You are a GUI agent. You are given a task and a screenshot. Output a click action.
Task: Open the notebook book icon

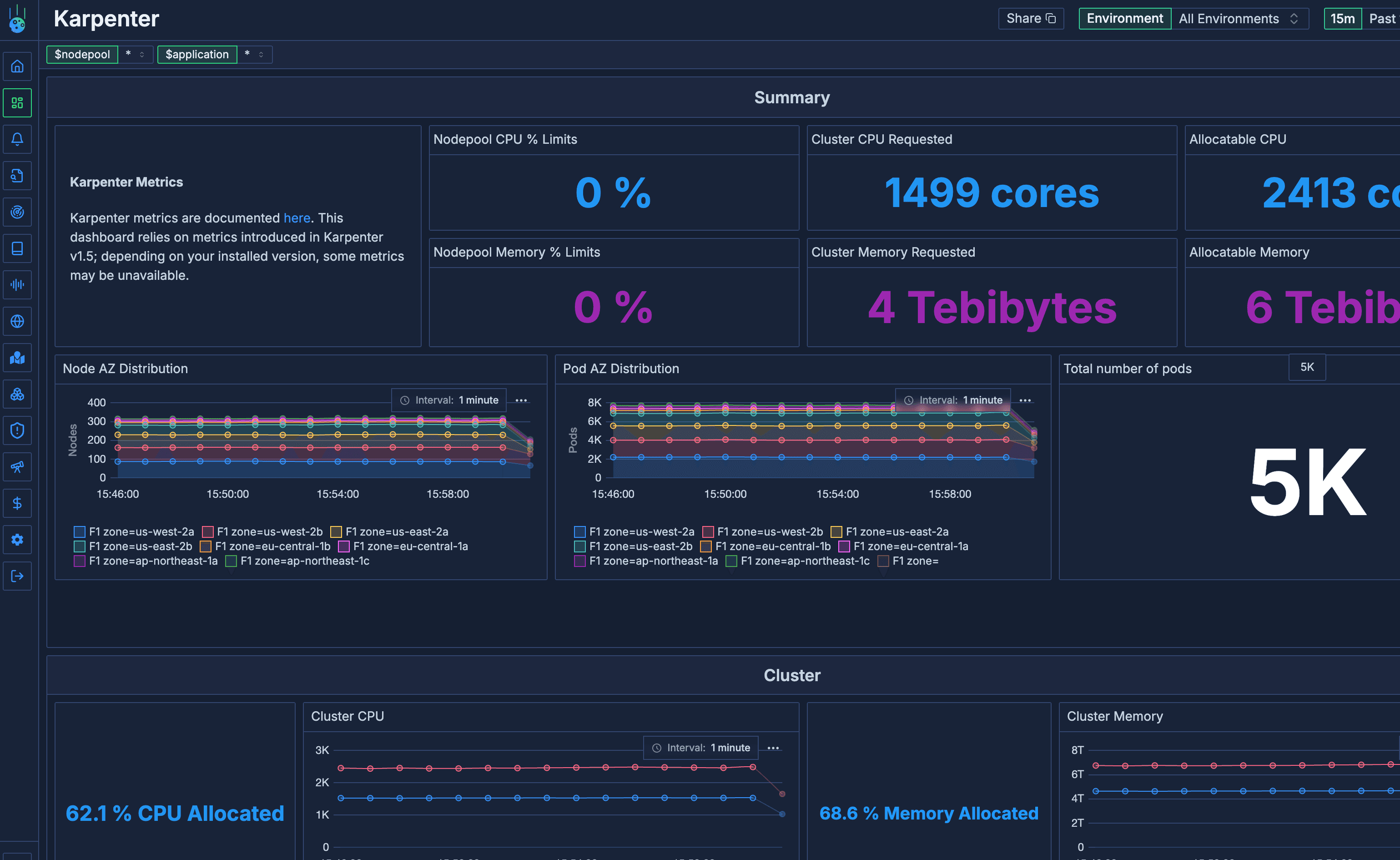[x=17, y=248]
